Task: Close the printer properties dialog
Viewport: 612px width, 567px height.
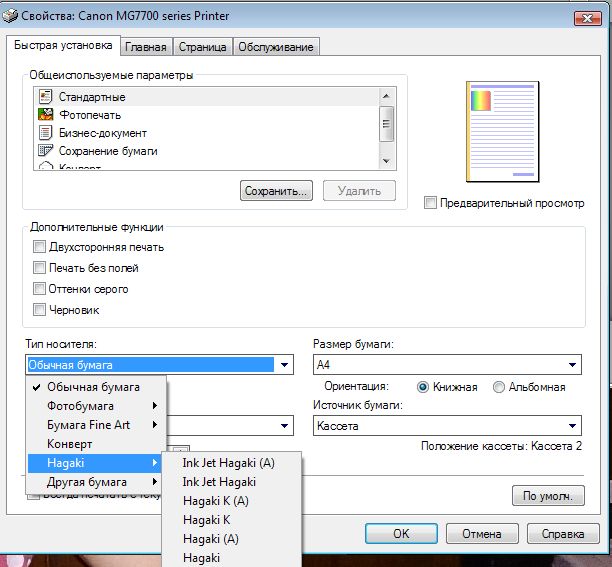Action: [x=587, y=18]
